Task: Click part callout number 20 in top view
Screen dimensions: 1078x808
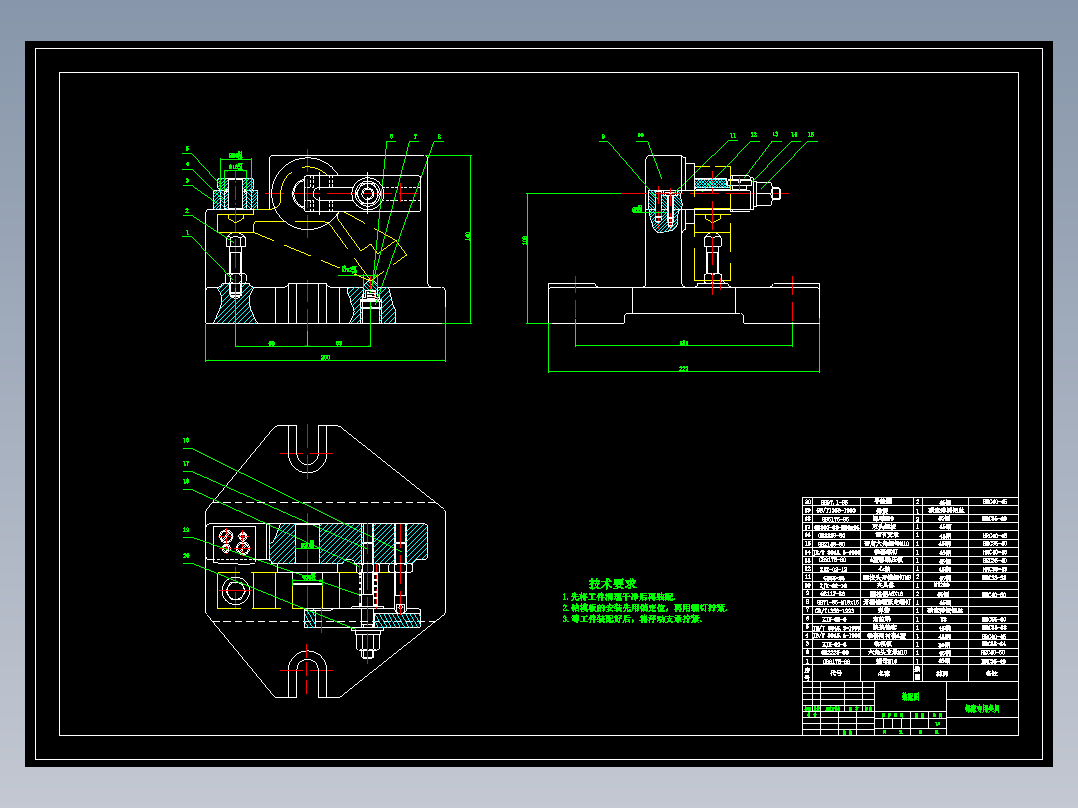Action: 186,556
